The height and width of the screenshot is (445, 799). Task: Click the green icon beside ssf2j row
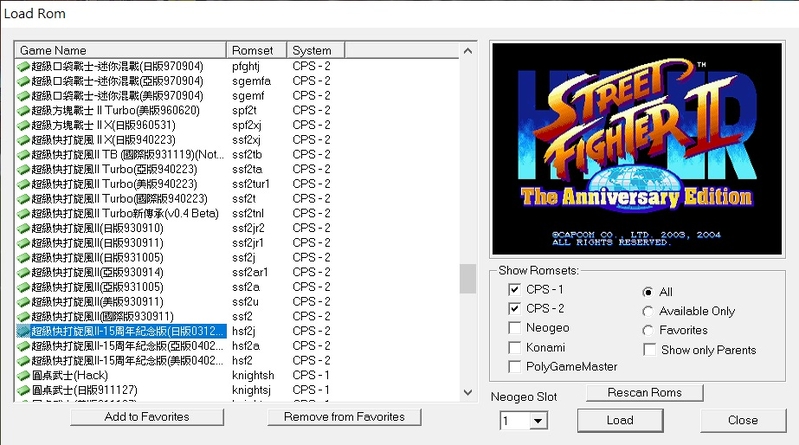[x=23, y=258]
